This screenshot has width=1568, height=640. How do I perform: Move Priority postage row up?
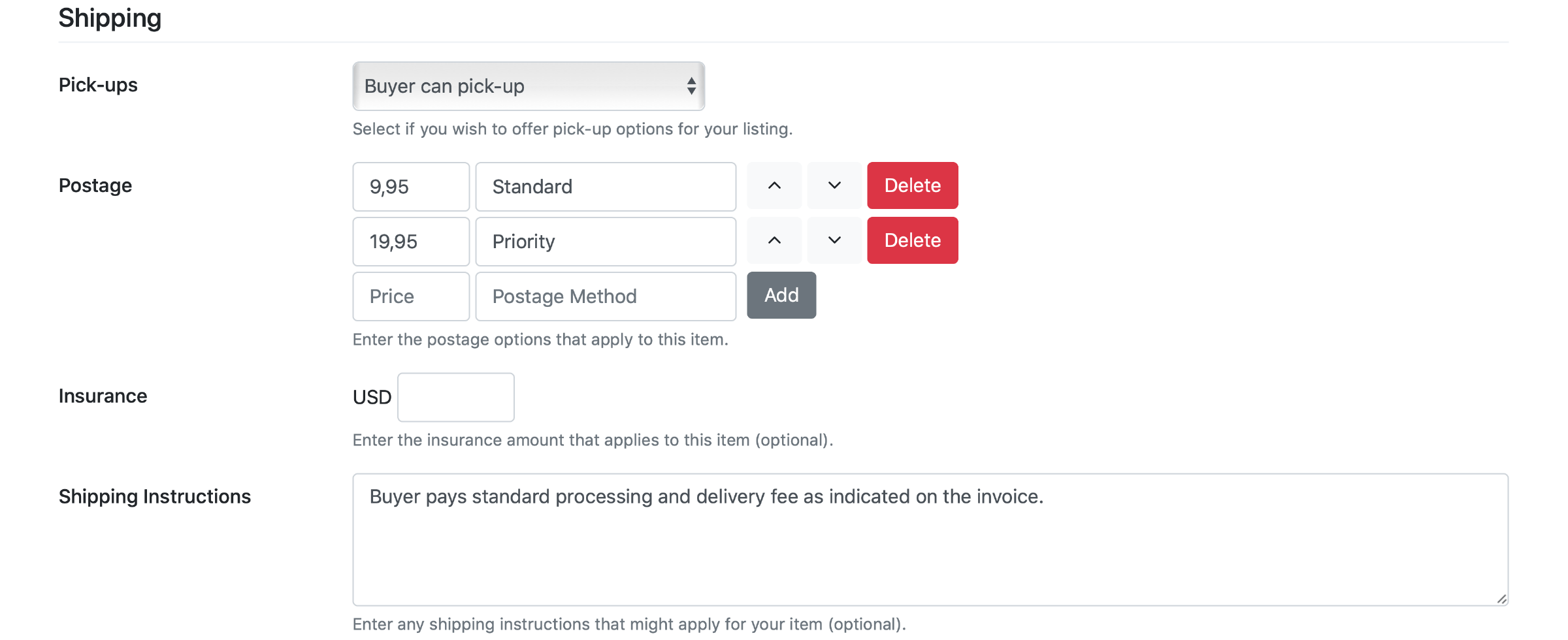774,240
